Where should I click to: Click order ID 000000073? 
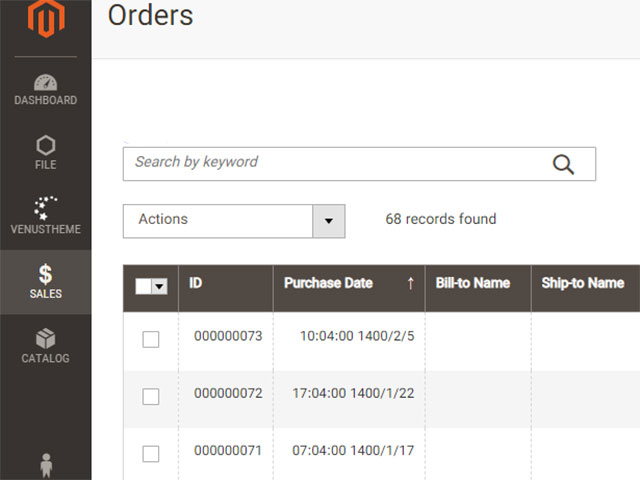228,336
